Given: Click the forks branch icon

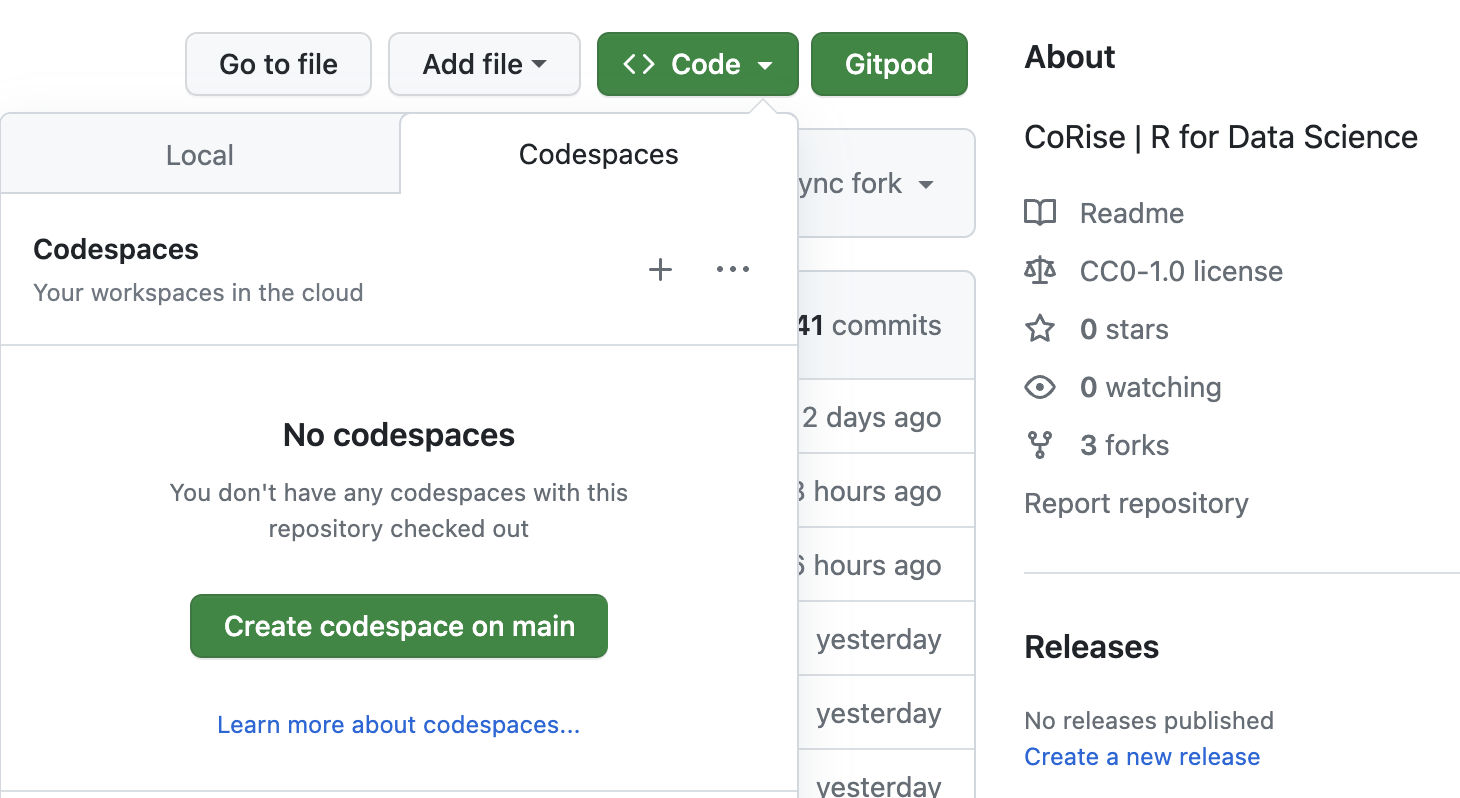Looking at the screenshot, I should pos(1040,445).
